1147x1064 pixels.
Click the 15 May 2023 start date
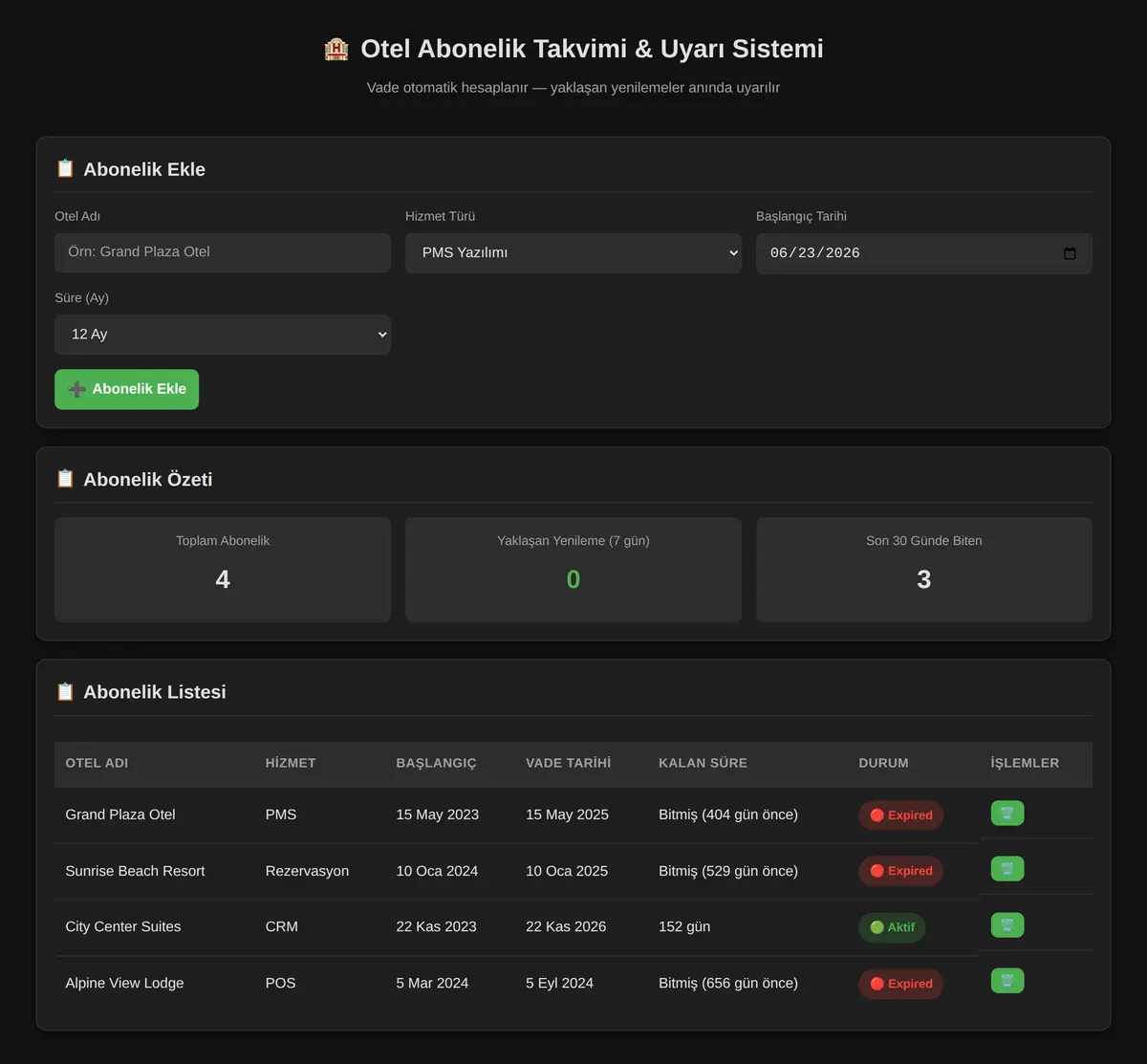438,814
